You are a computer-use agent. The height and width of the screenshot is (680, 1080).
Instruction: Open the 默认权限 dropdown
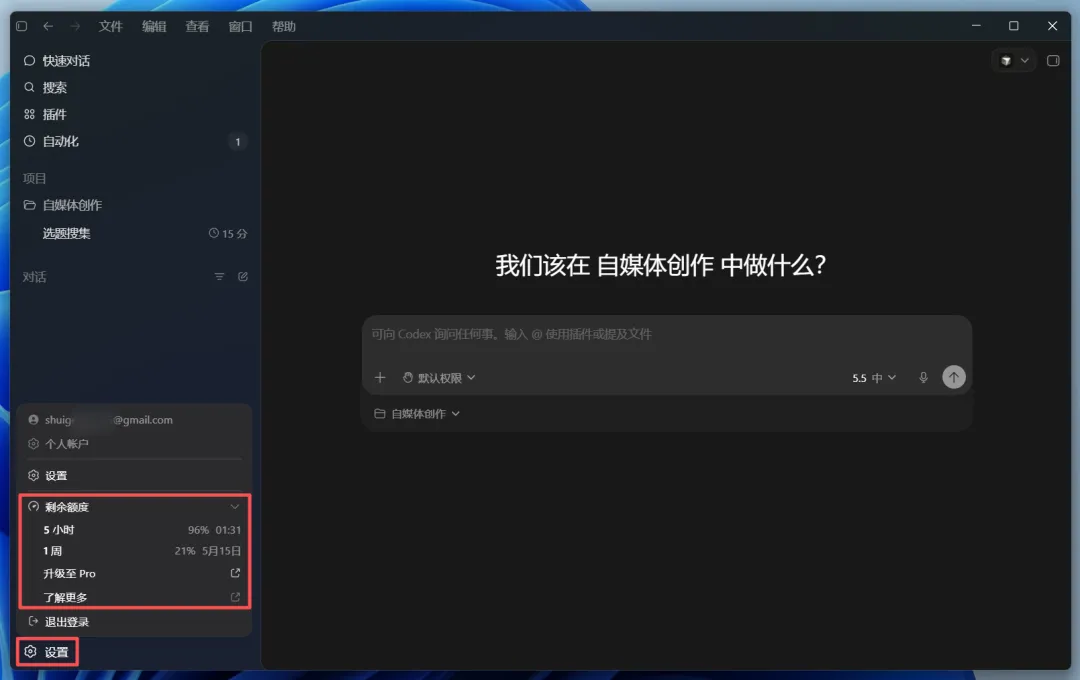point(439,378)
